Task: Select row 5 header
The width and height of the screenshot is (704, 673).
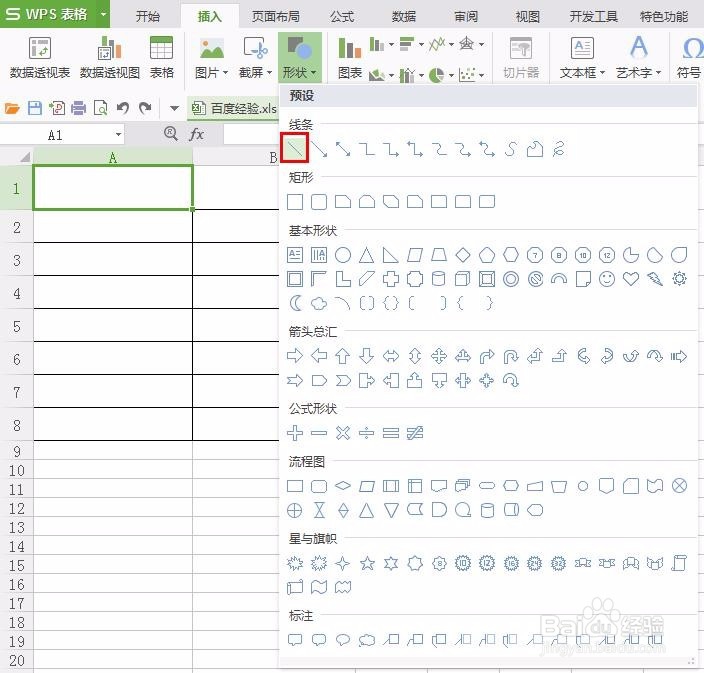Action: tap(17, 326)
